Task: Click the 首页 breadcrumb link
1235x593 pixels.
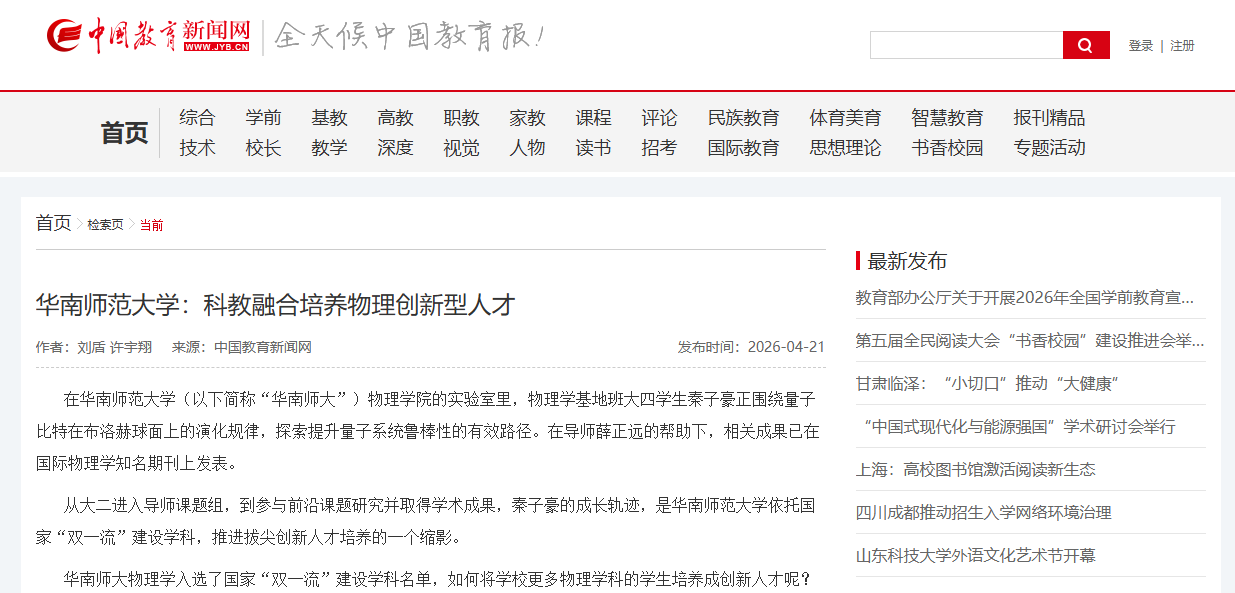Action: [53, 223]
